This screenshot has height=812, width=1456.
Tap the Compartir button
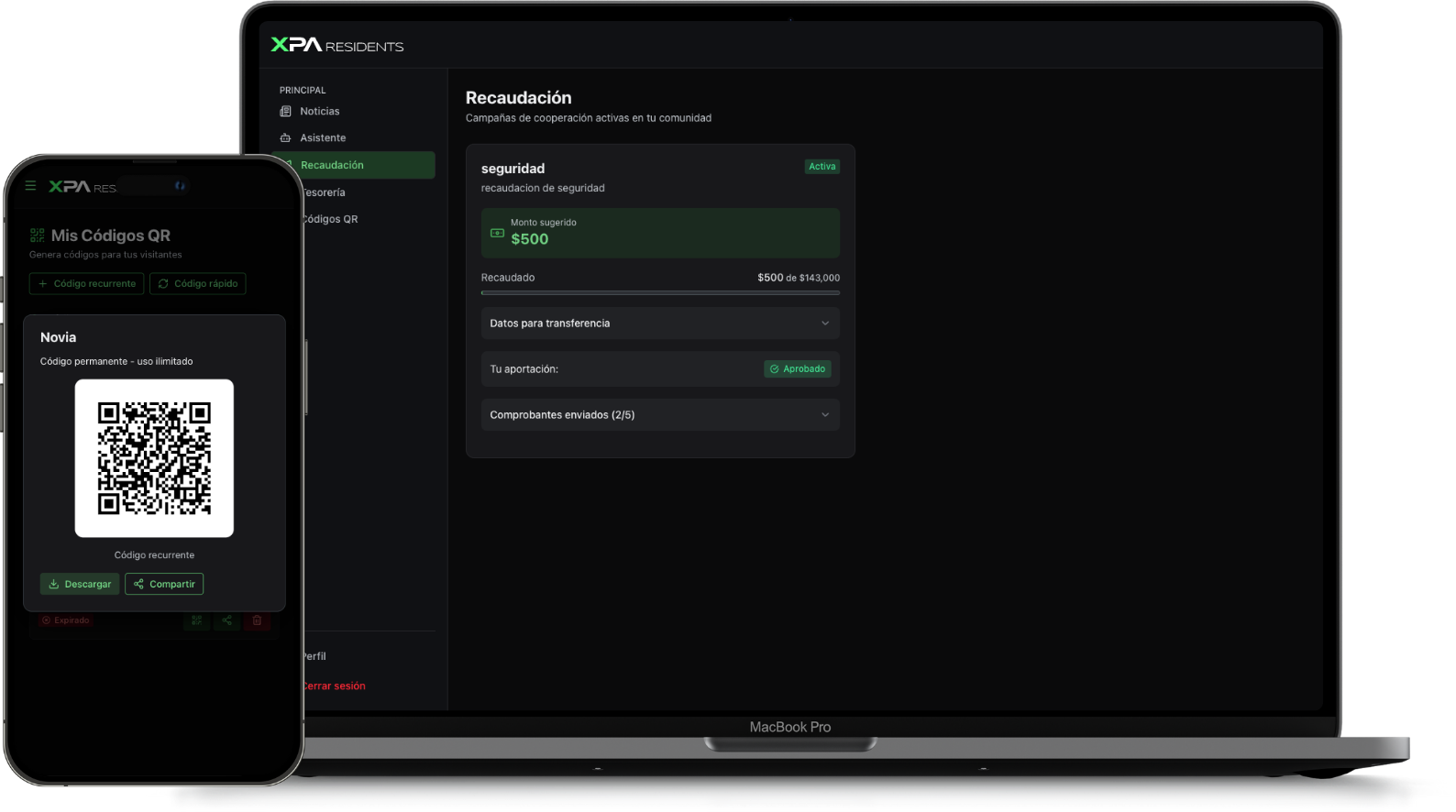pyautogui.click(x=164, y=584)
